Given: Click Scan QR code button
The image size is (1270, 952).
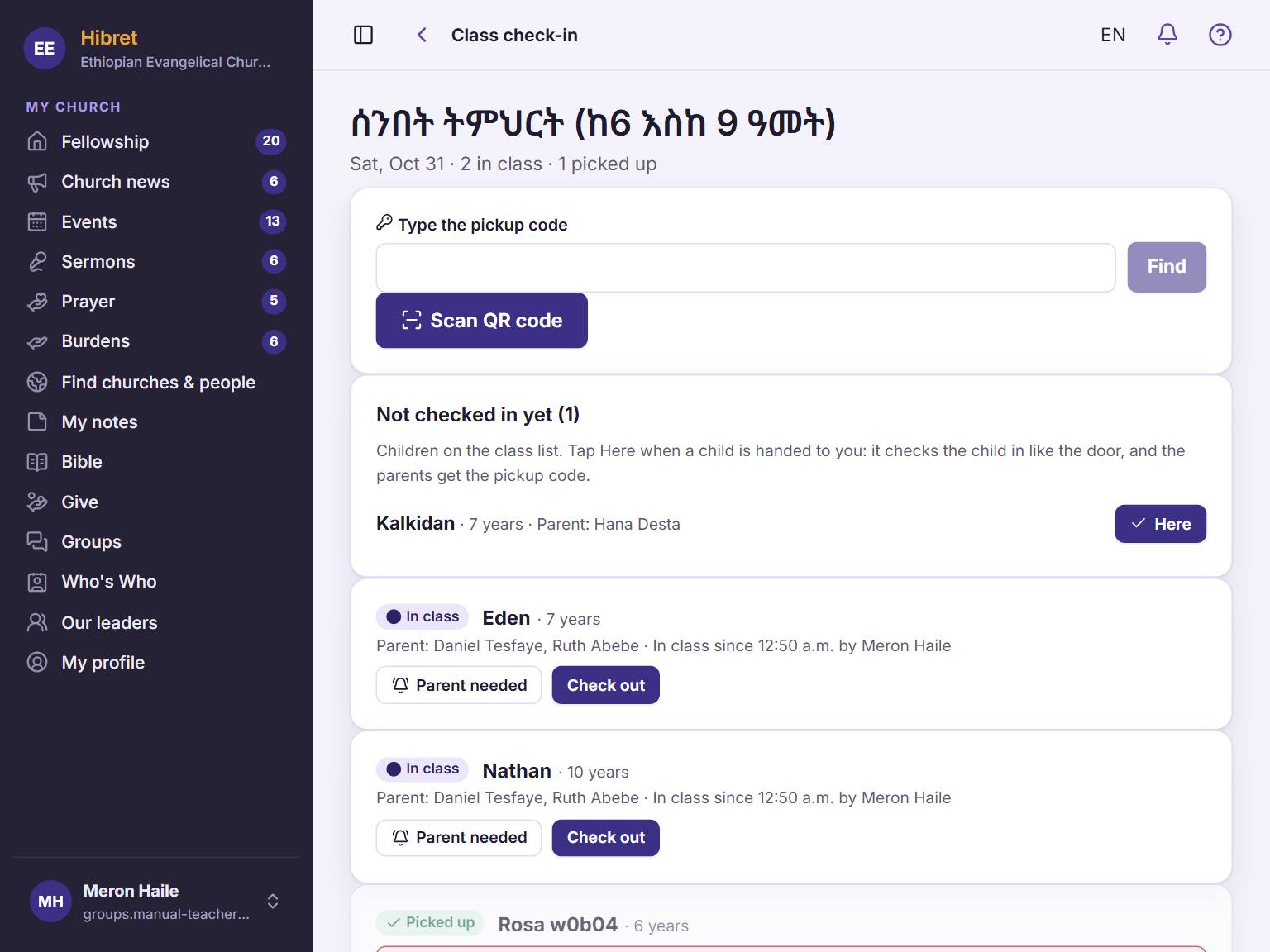Looking at the screenshot, I should pos(482,321).
